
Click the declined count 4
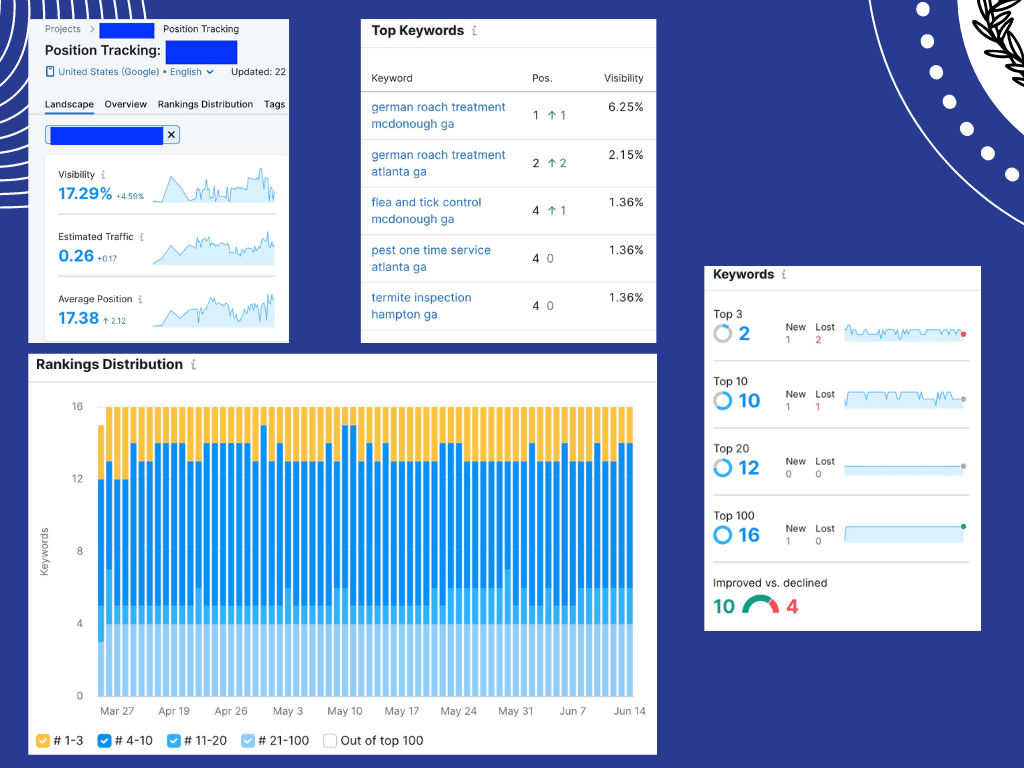tap(792, 606)
